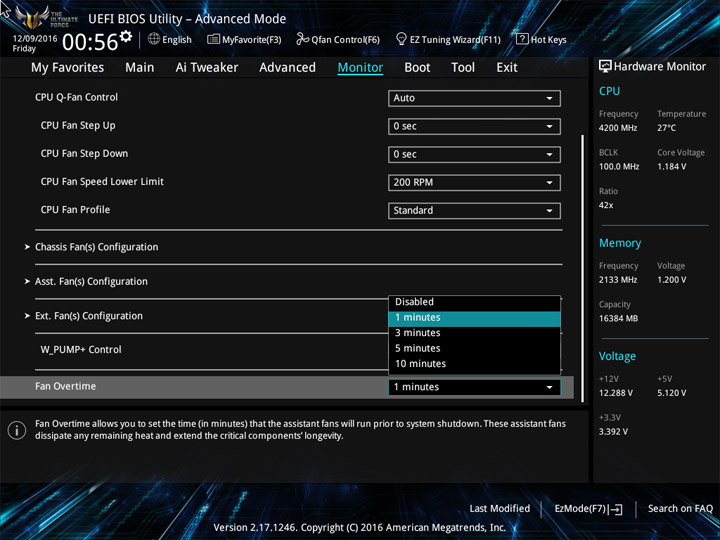Click the Hardware Monitor screen icon
The width and height of the screenshot is (720, 540).
click(605, 66)
